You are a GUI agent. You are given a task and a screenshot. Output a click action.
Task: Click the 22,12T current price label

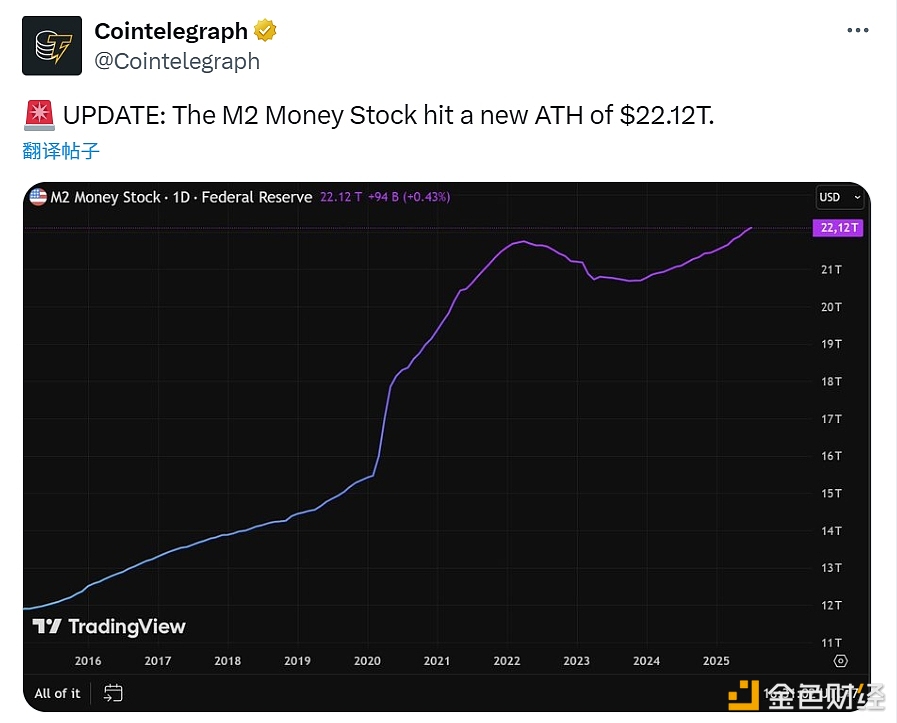click(x=838, y=228)
